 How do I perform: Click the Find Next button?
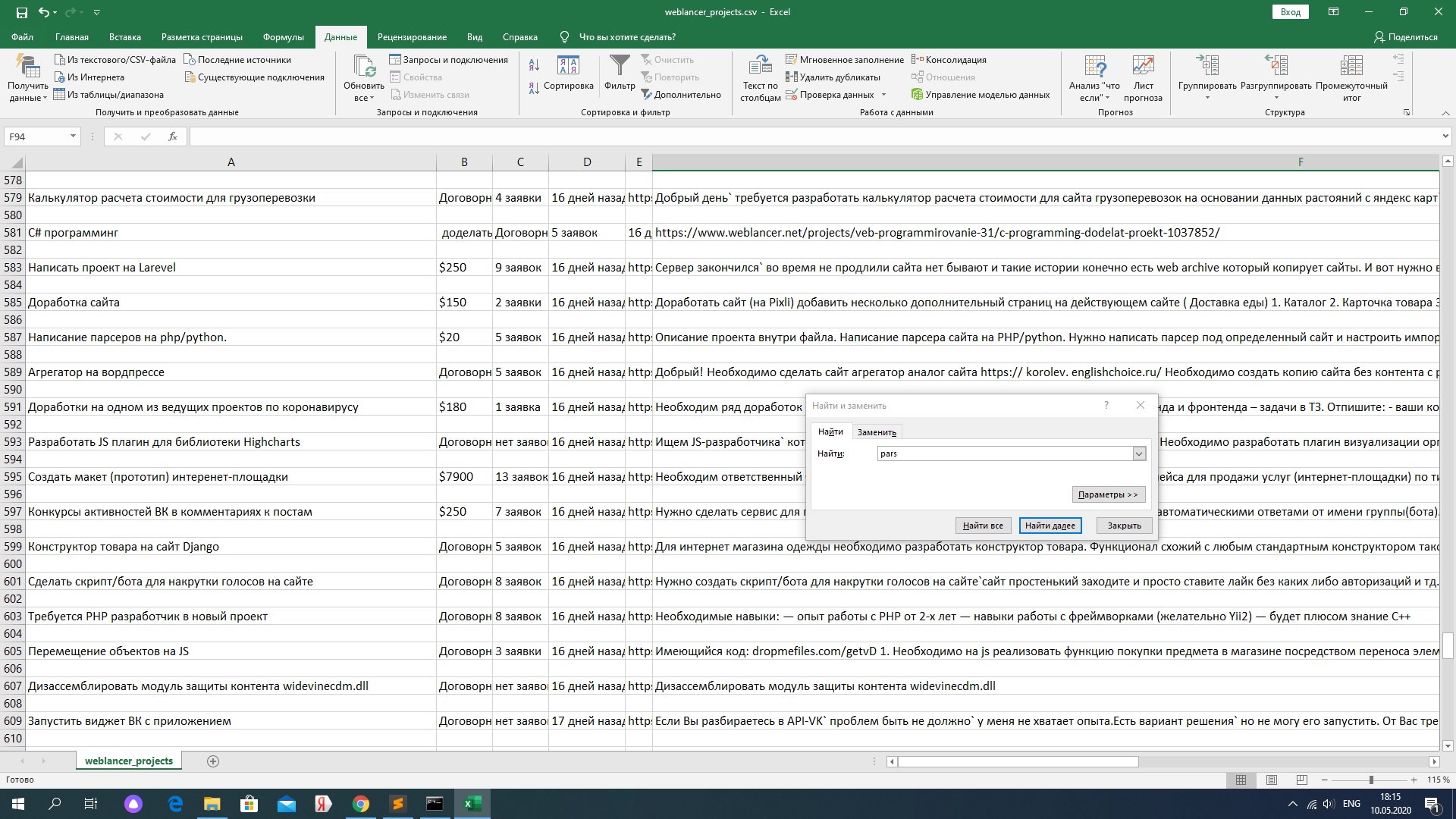point(1050,526)
